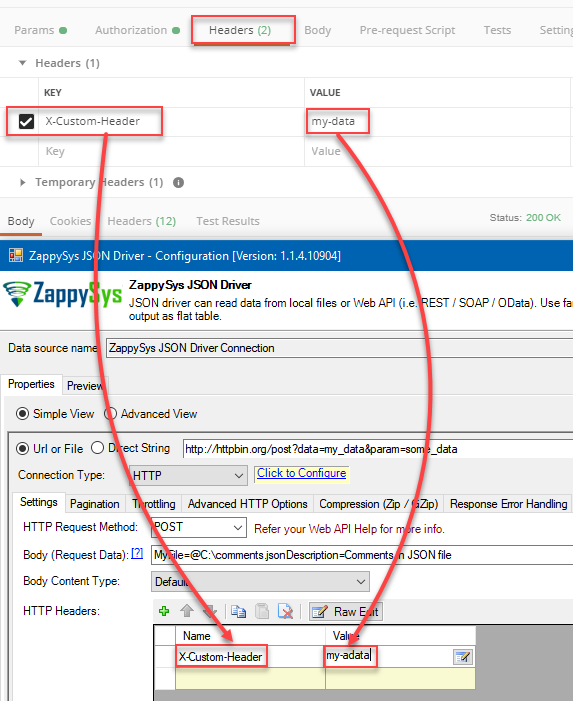Click the Raw Edit button
This screenshot has height=701, width=573.
point(345,612)
